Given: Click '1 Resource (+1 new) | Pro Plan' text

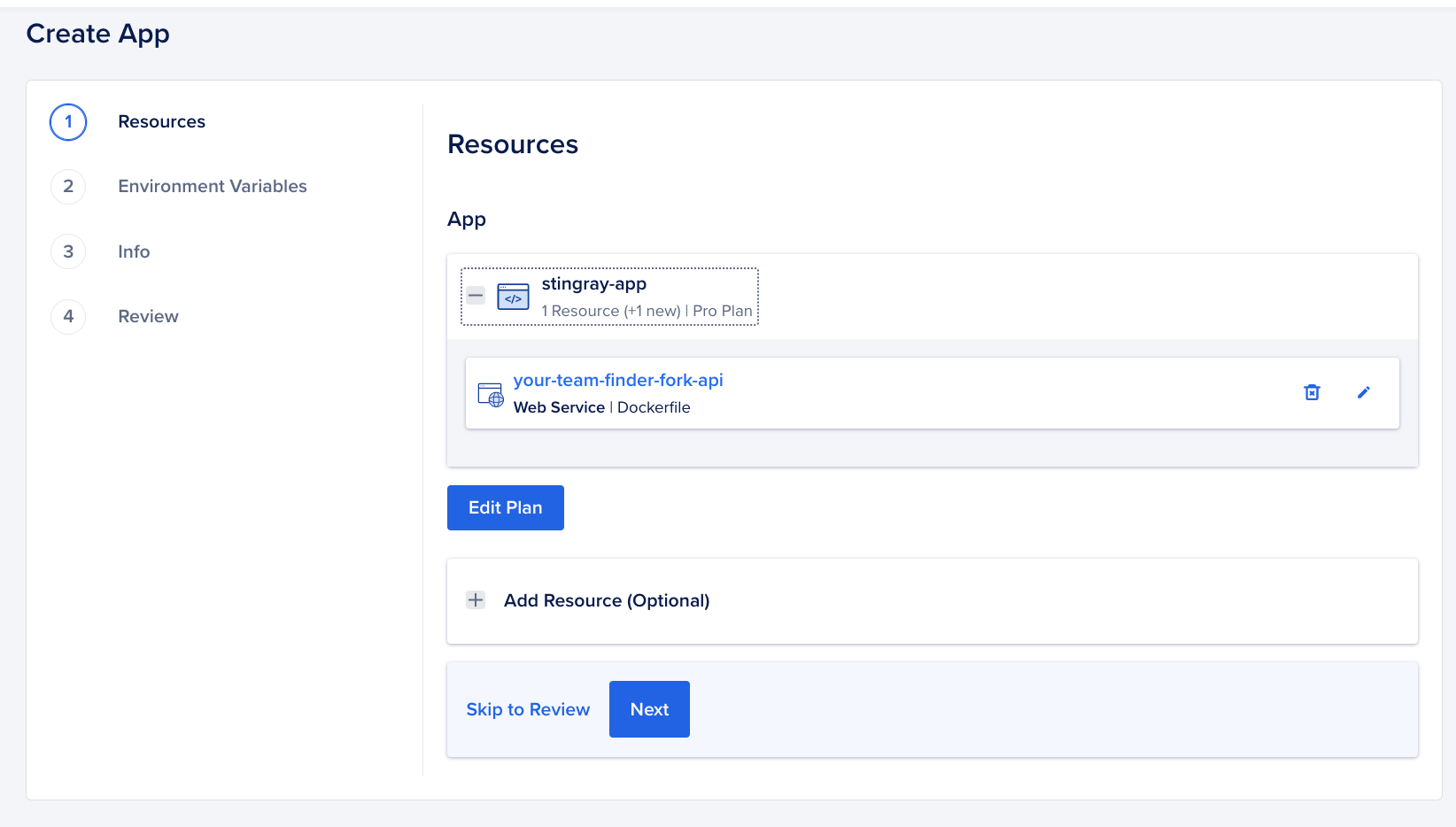Looking at the screenshot, I should point(647,311).
